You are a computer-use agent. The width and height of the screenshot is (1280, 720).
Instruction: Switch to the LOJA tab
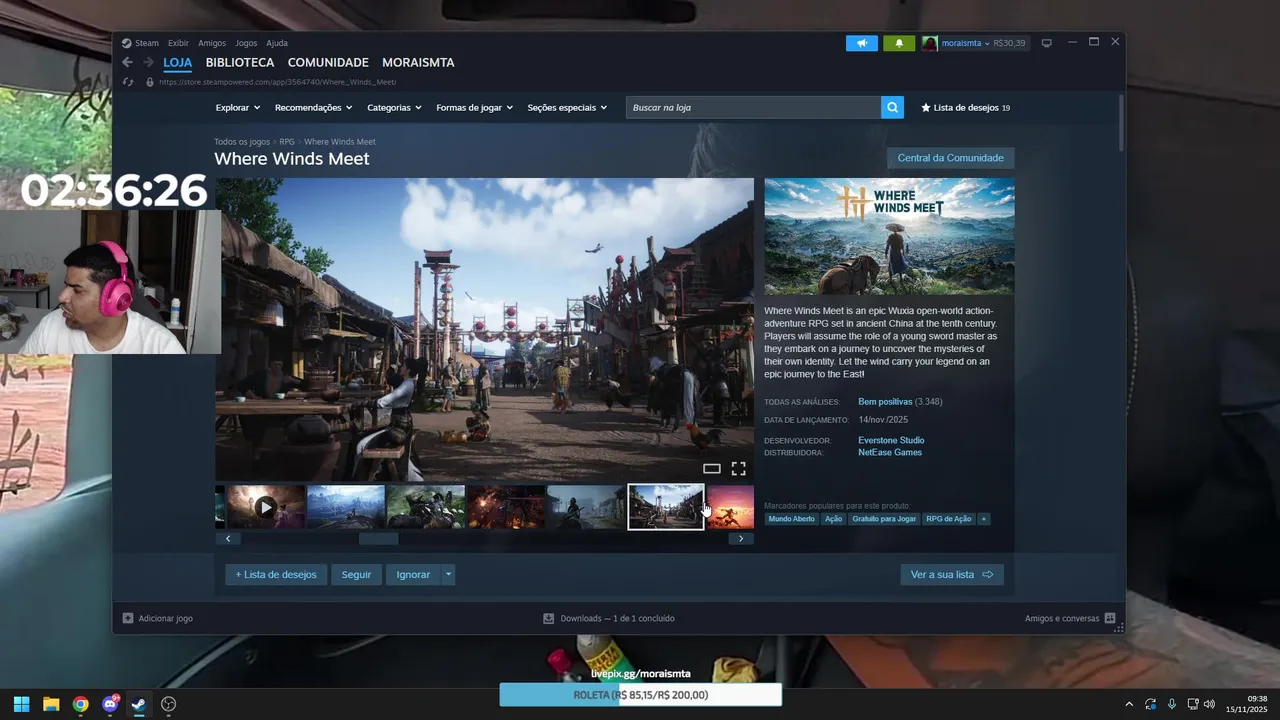(178, 62)
